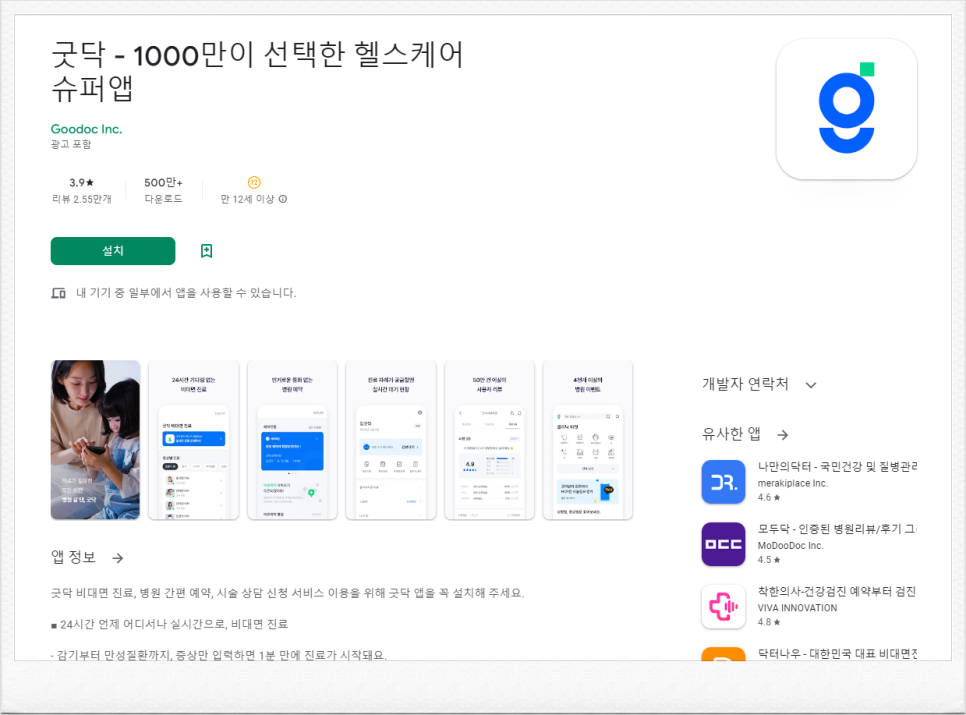
Task: Open 유사한 앱 arrow
Action: point(782,435)
